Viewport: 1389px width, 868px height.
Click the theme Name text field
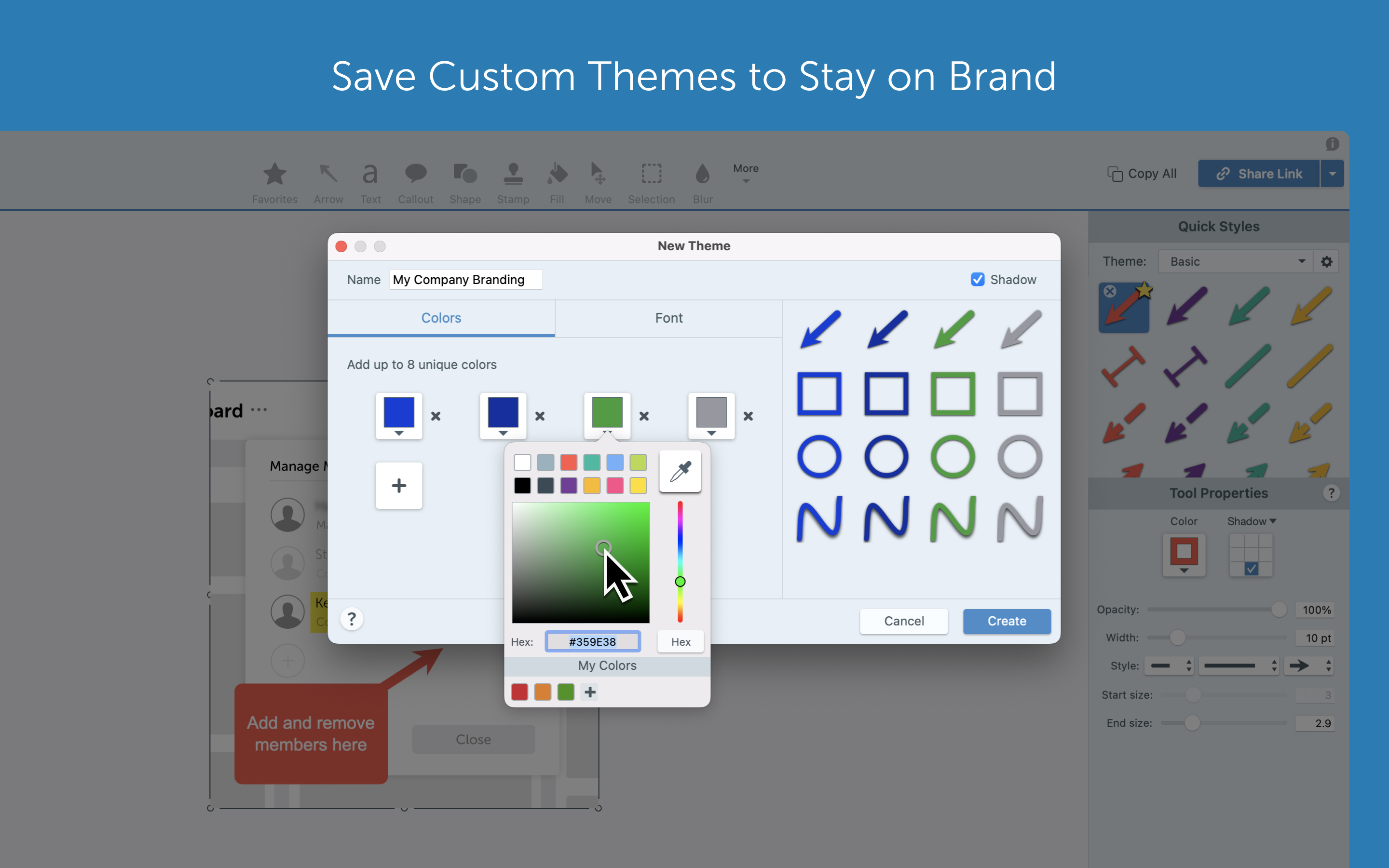465,280
